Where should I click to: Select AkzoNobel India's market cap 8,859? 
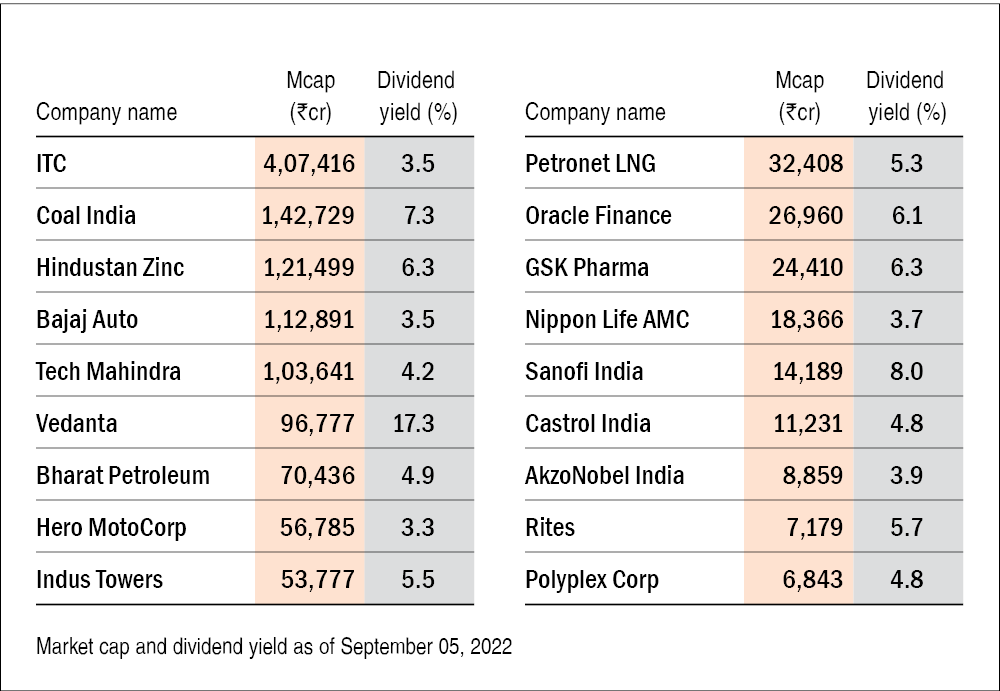(812, 475)
